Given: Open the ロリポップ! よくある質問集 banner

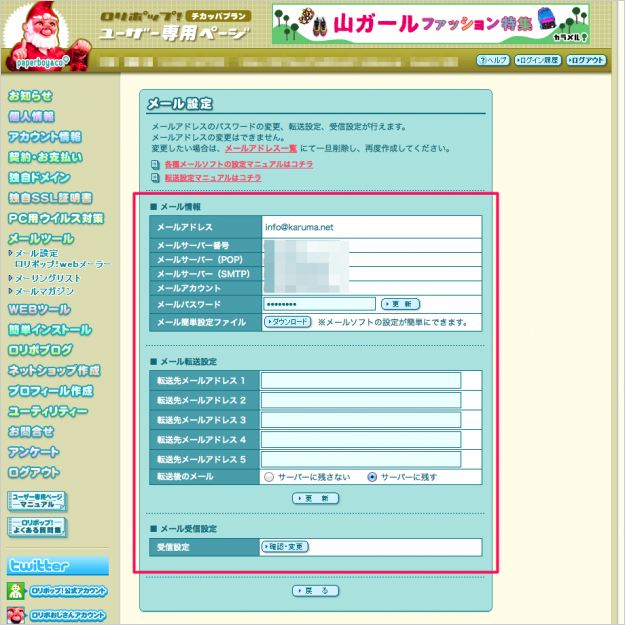Looking at the screenshot, I should tap(37, 527).
